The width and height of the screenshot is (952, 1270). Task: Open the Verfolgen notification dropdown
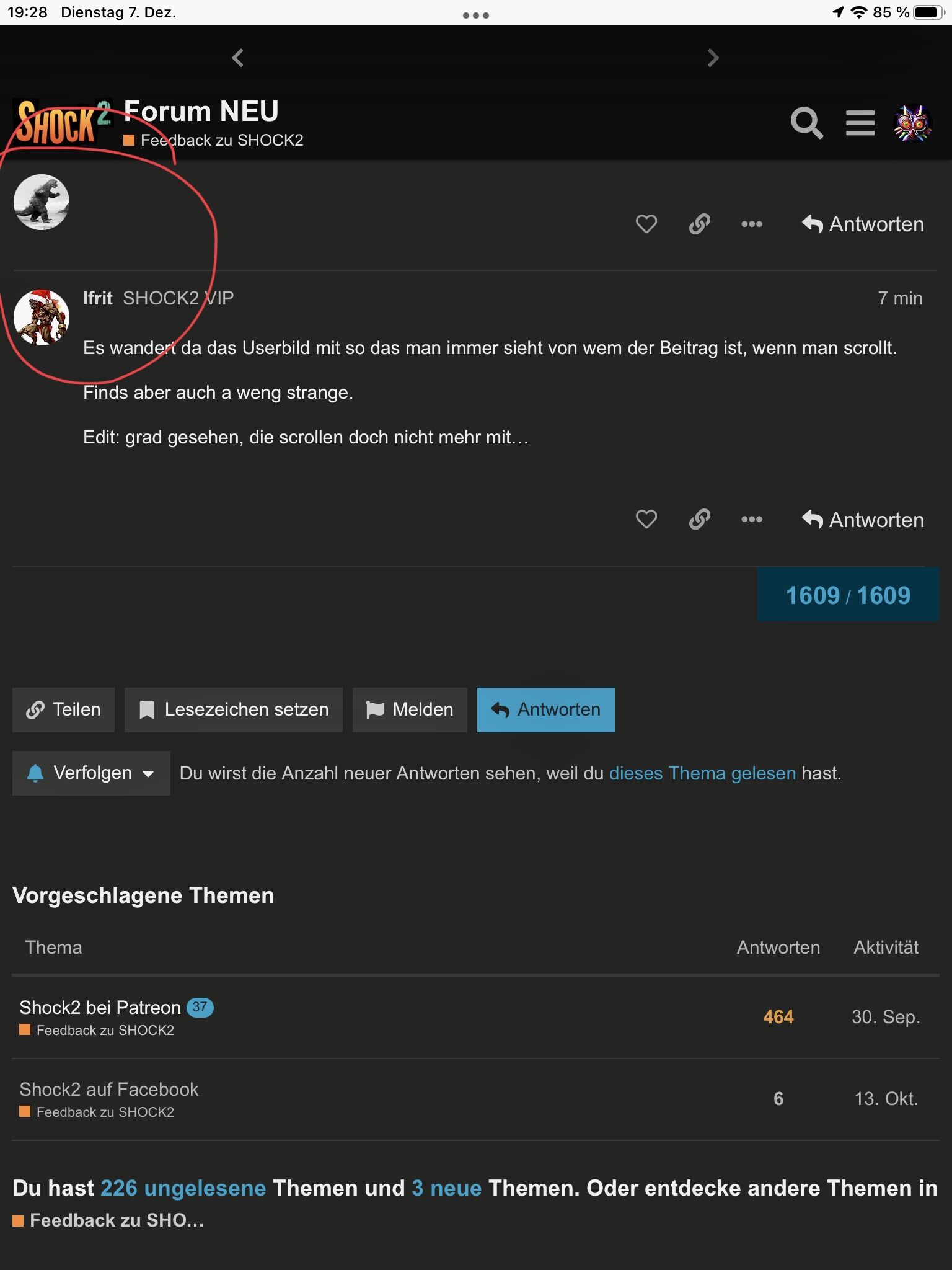91,773
